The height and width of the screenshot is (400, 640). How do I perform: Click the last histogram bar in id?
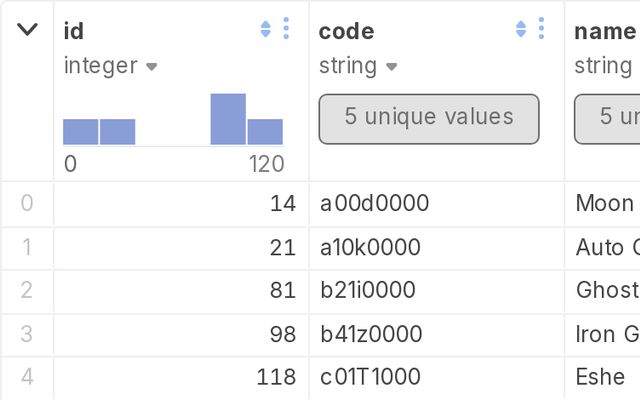[265, 132]
